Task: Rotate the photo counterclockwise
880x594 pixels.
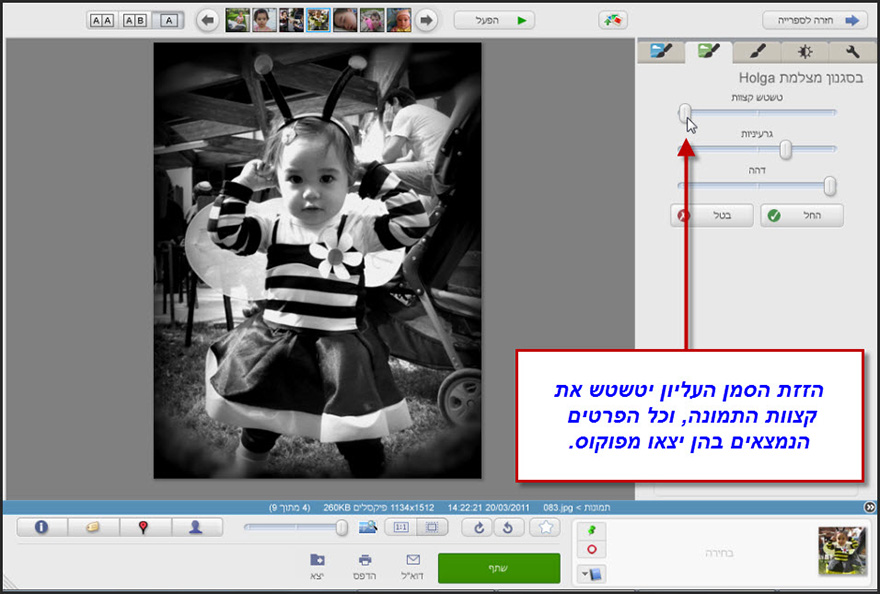Action: pos(510,527)
